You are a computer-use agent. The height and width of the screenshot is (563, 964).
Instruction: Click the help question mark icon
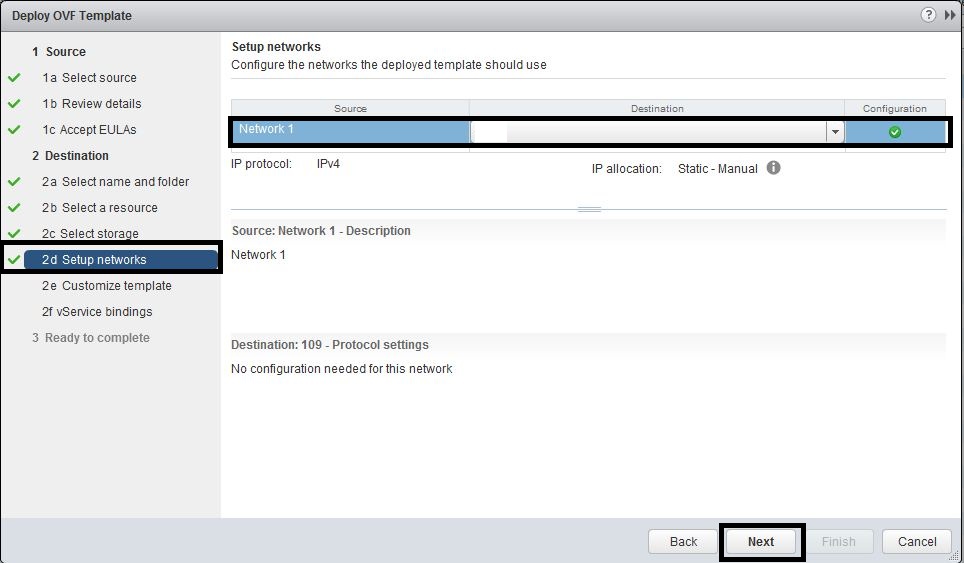(x=928, y=15)
